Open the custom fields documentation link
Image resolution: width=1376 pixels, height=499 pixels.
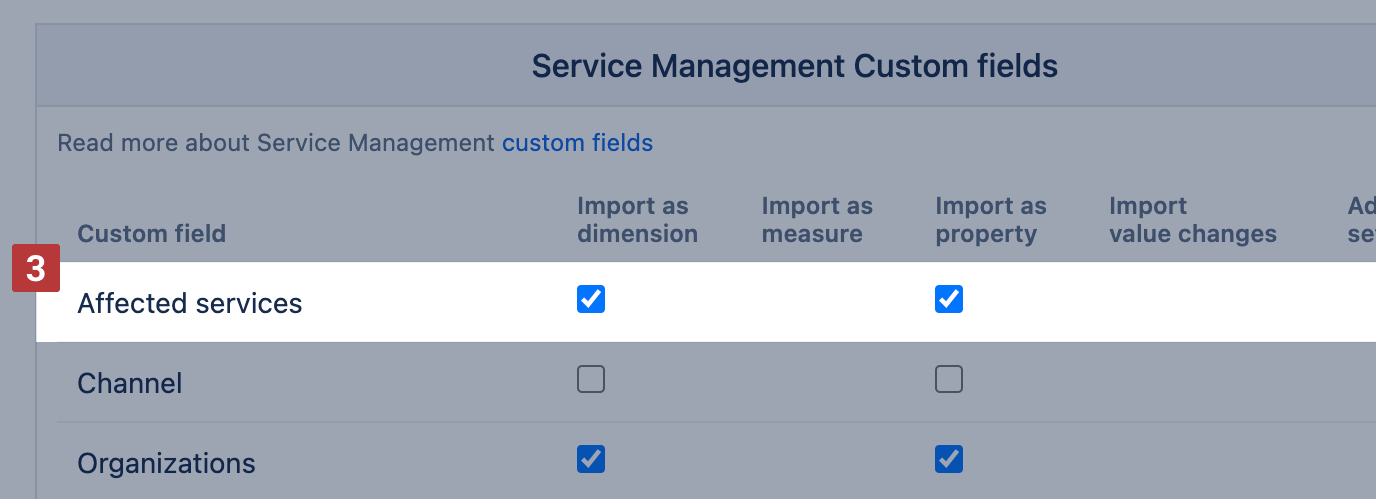577,143
